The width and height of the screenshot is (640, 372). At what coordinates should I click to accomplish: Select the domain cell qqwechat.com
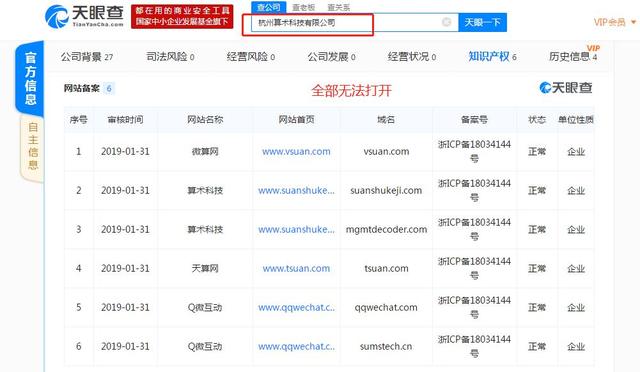[x=386, y=307]
